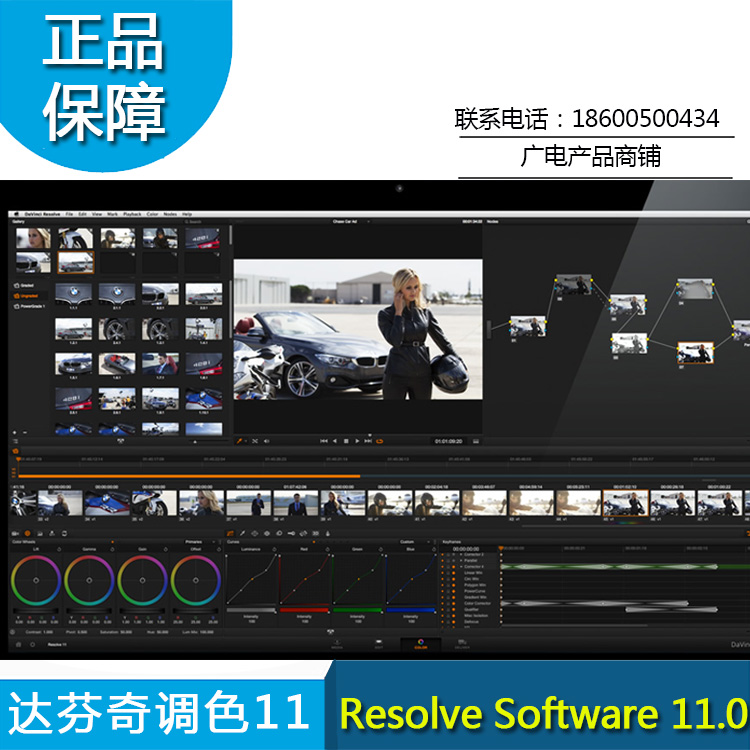The width and height of the screenshot is (750, 750).
Task: Toggle auto-keyframe for Linear Win row
Action: click(x=453, y=573)
